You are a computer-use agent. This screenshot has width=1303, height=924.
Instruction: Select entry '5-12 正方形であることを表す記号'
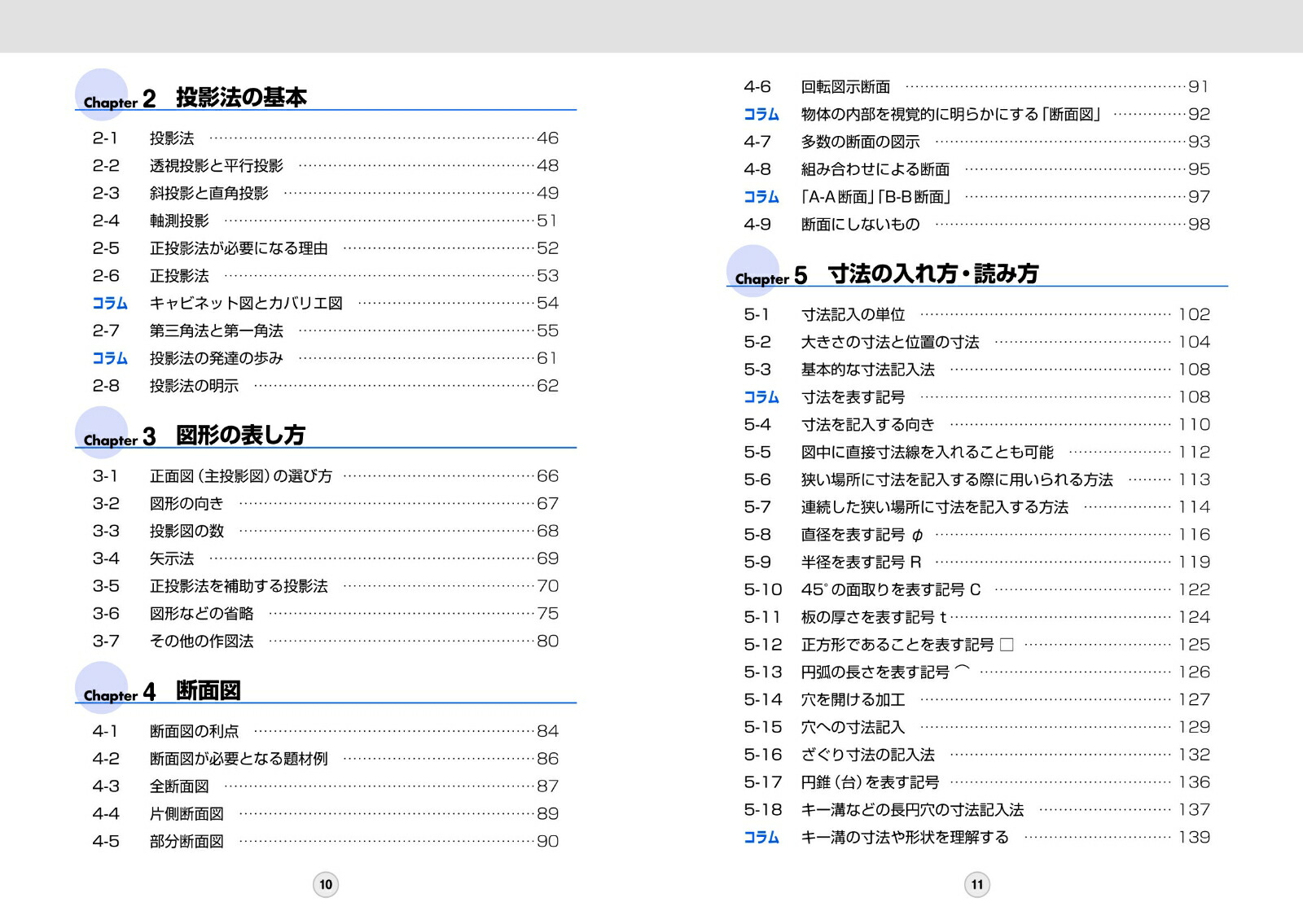(x=977, y=646)
